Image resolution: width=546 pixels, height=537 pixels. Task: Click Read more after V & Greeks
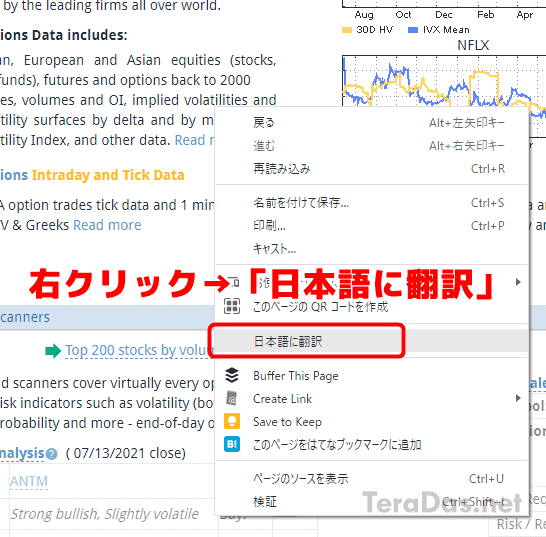107,225
